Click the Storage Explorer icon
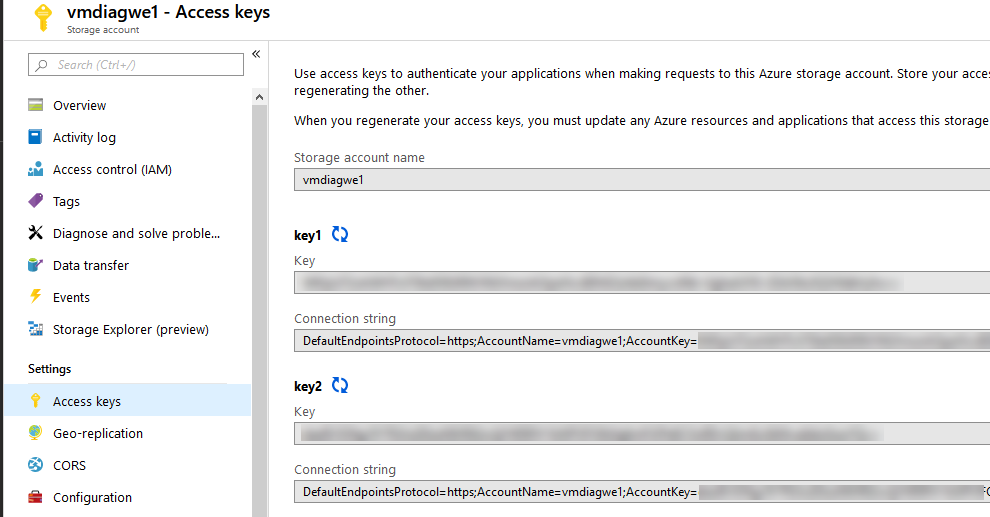990x517 pixels. 35,329
